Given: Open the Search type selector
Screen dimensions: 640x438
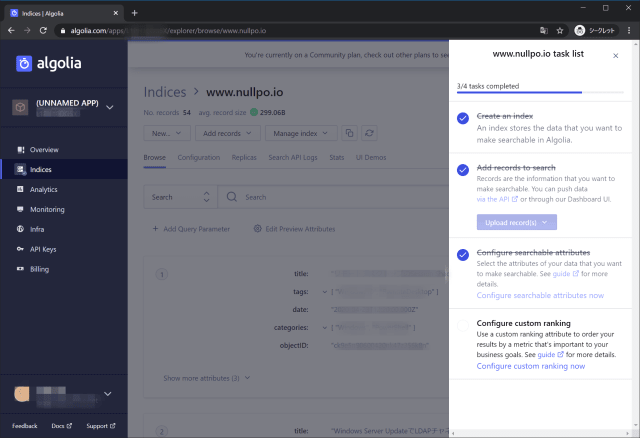Looking at the screenshot, I should tap(181, 197).
